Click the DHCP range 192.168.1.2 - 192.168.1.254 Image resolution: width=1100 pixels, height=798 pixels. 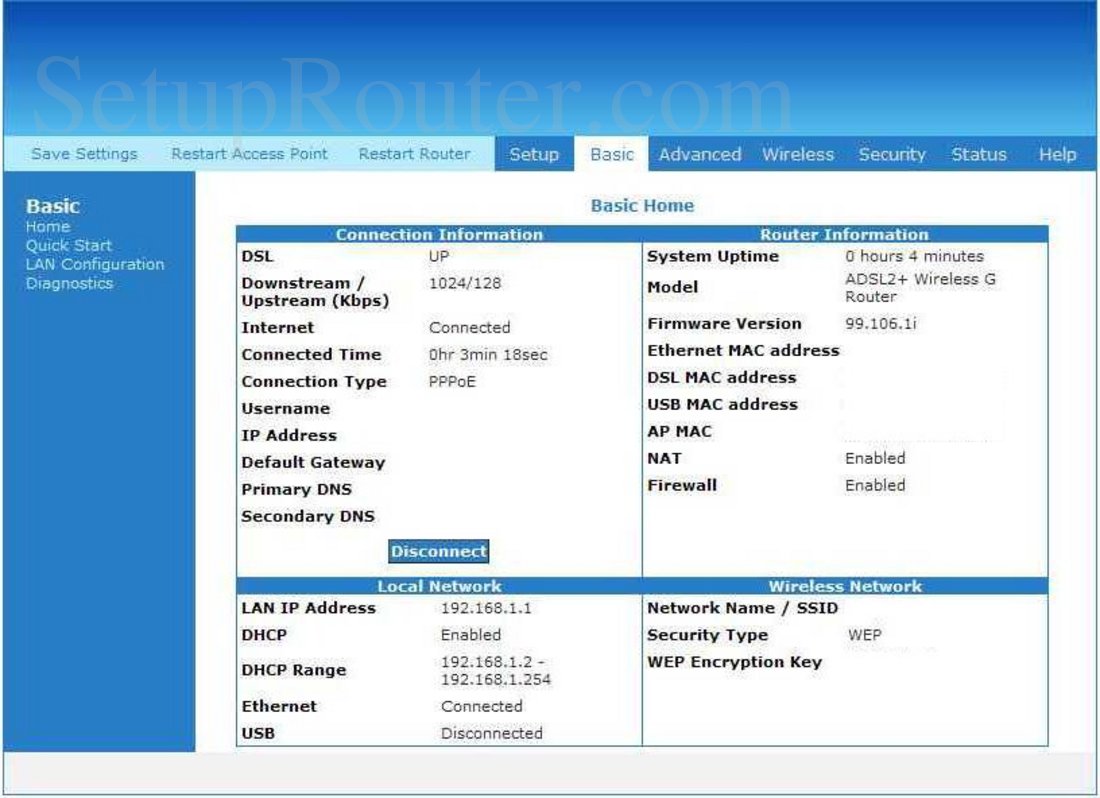(495, 670)
